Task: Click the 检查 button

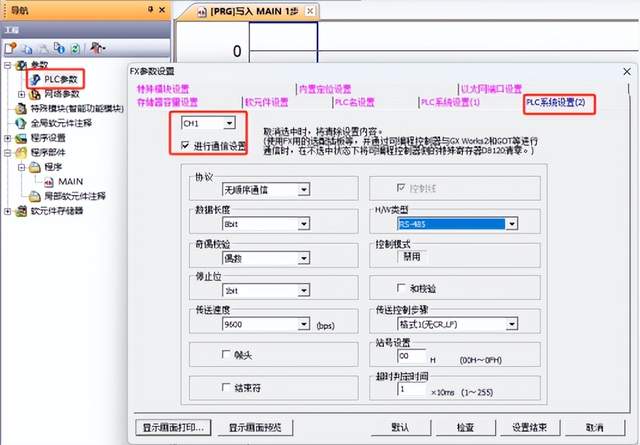Action: coord(464,427)
